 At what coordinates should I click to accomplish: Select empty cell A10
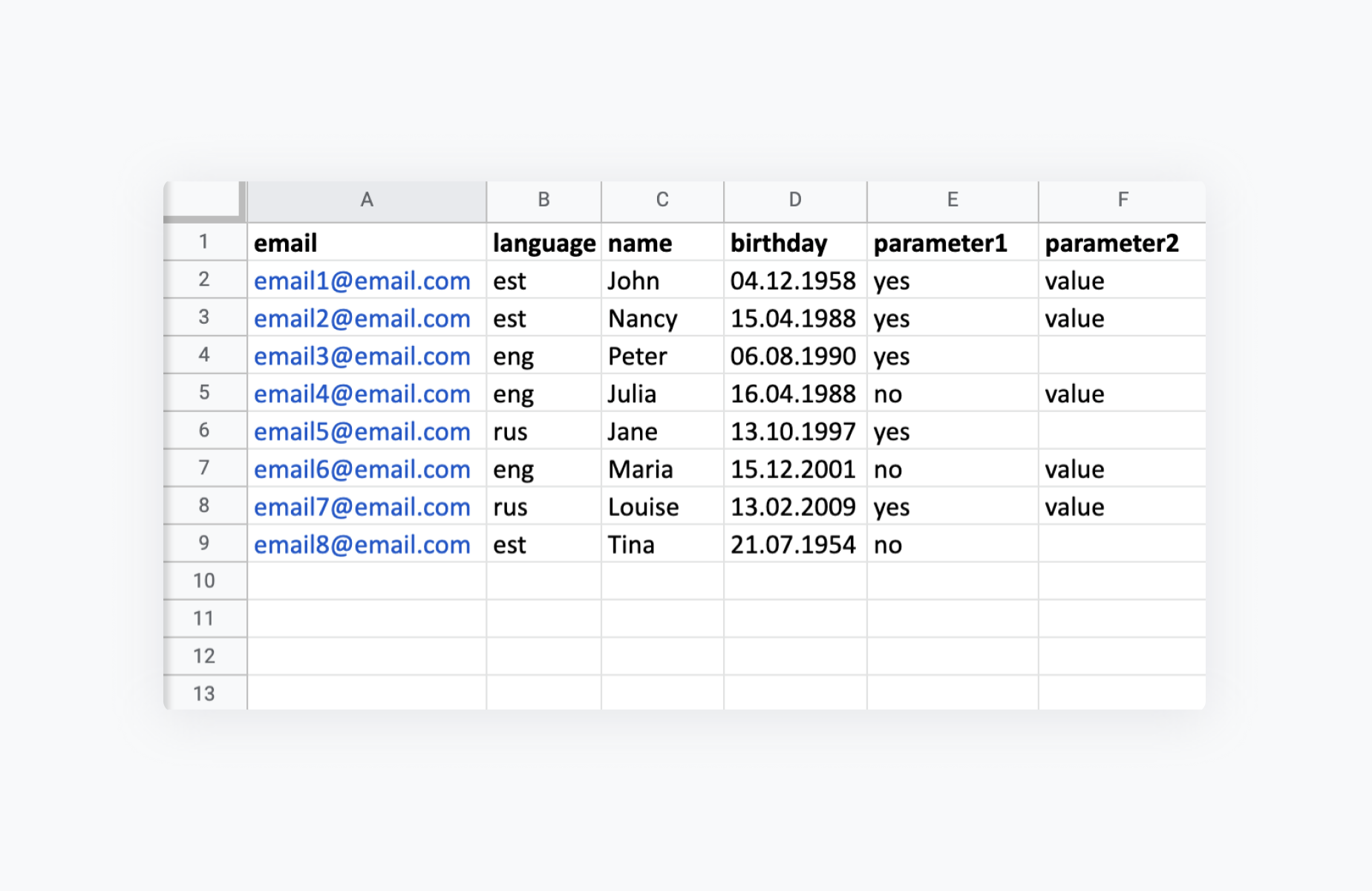[367, 581]
